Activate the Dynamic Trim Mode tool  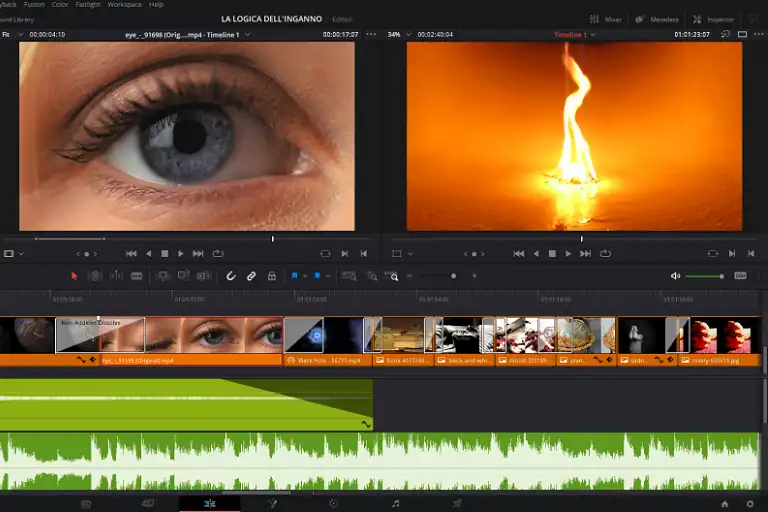tap(116, 276)
